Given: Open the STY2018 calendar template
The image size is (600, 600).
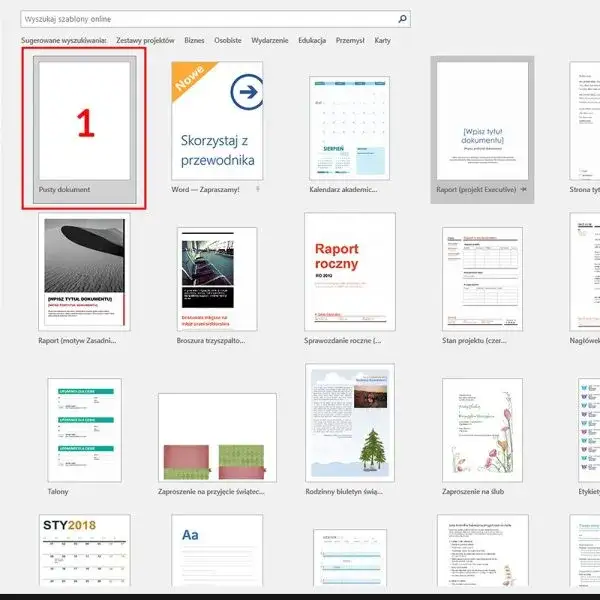Looking at the screenshot, I should click(85, 550).
